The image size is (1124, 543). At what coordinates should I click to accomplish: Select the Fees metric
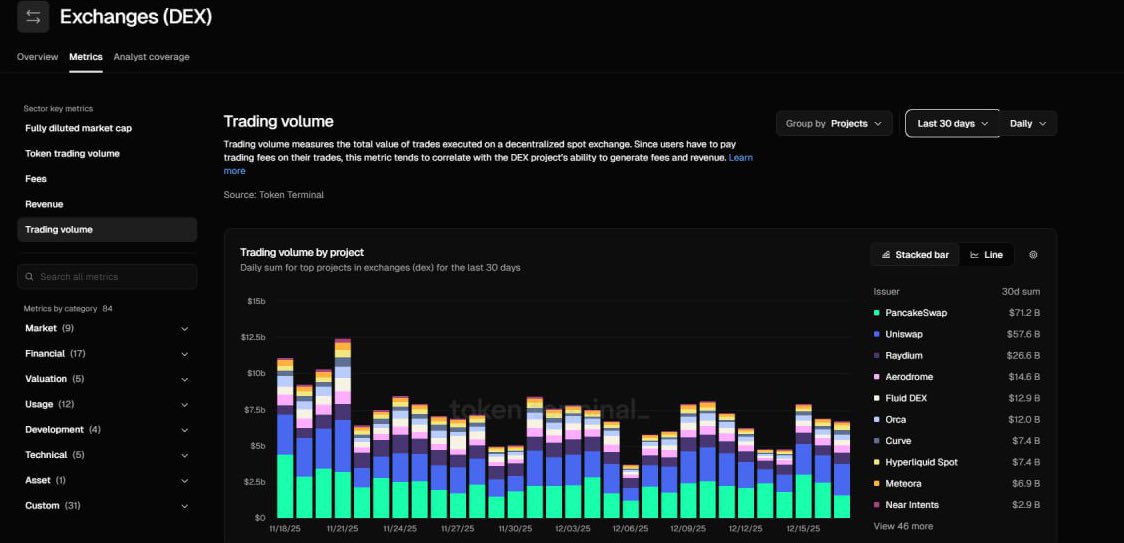click(x=36, y=179)
